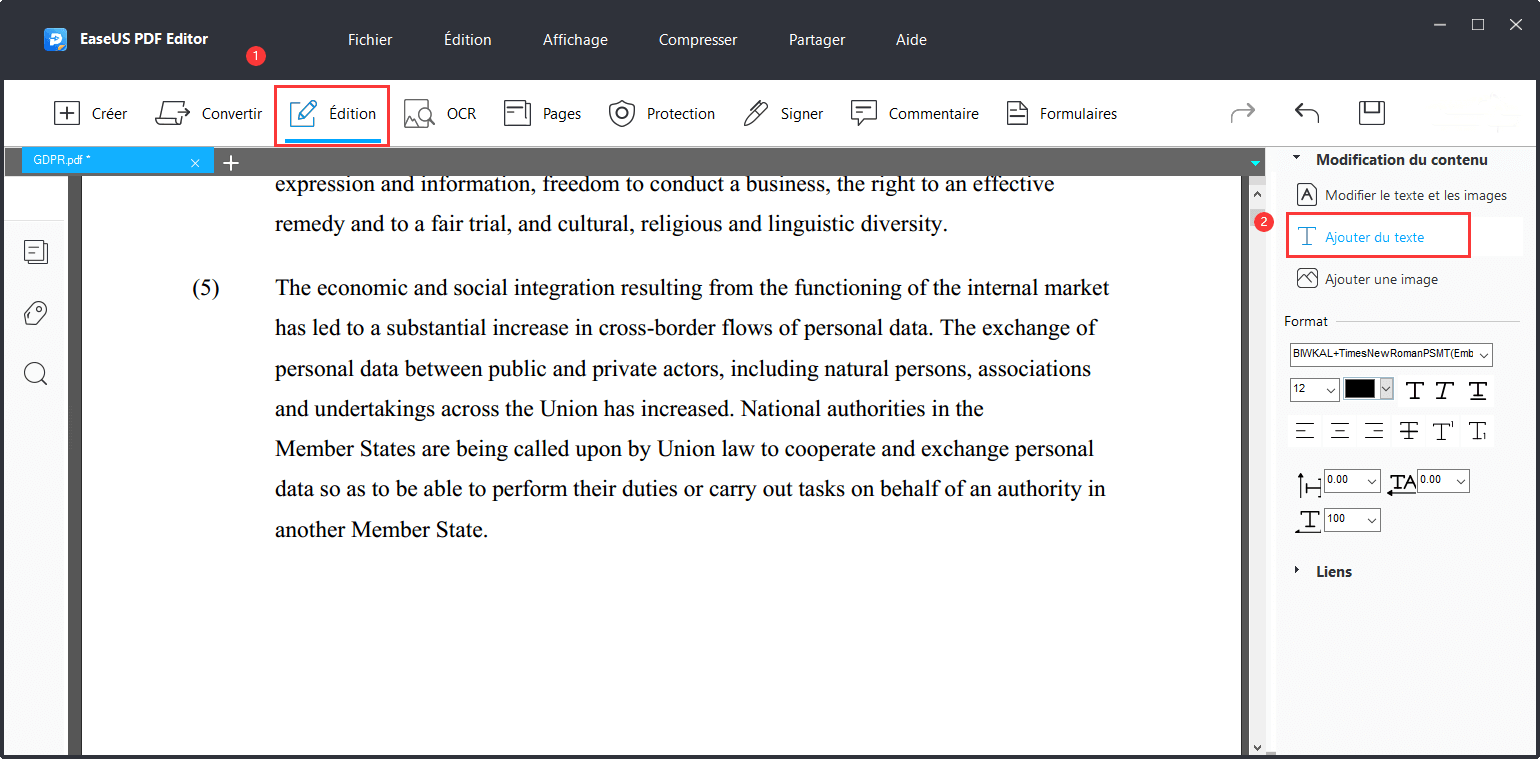Open the Signer tool
This screenshot has width=1540, height=759.
pos(783,114)
